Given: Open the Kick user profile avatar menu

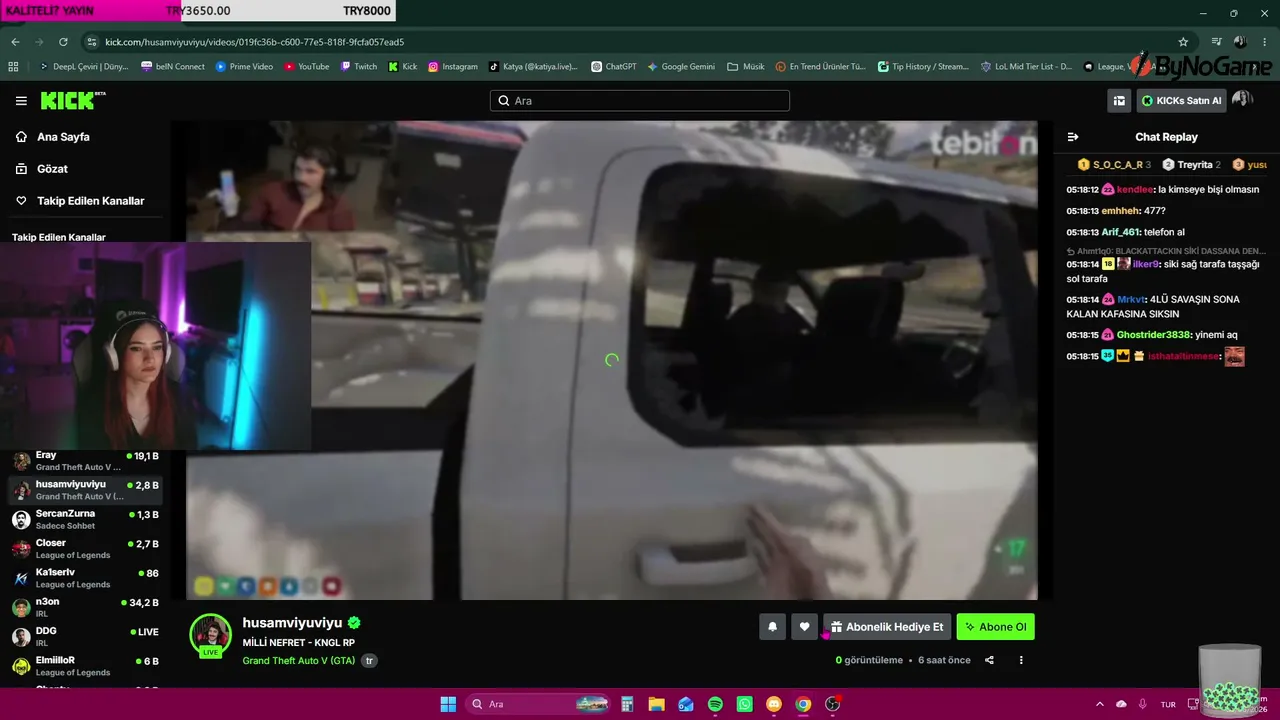Looking at the screenshot, I should [x=1242, y=100].
